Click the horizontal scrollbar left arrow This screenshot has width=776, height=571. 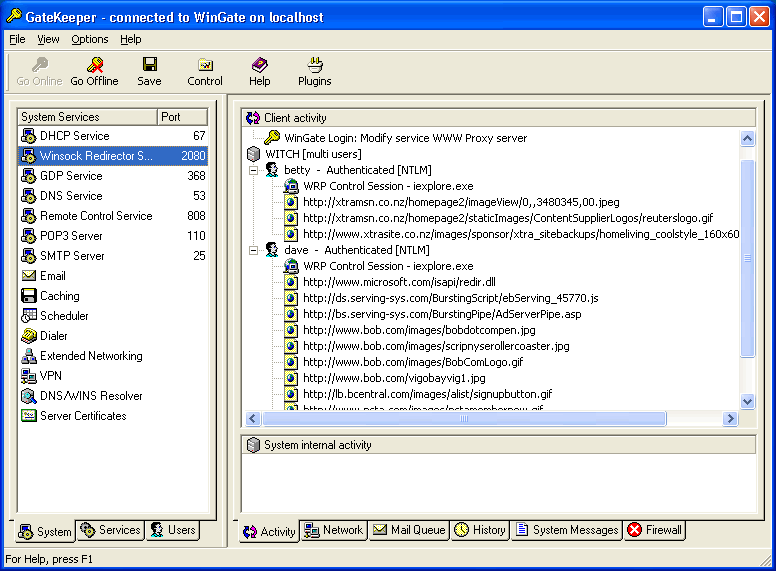(253, 419)
